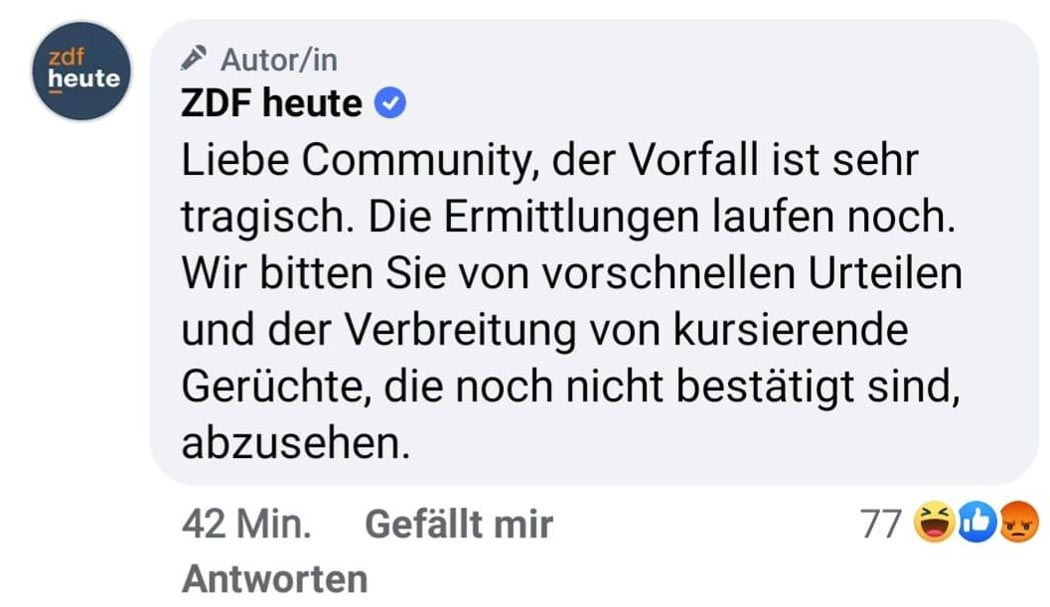Click the 42 Min. timestamp
Image resolution: width=1050 pixels, height=607 pixels.
[x=246, y=523]
